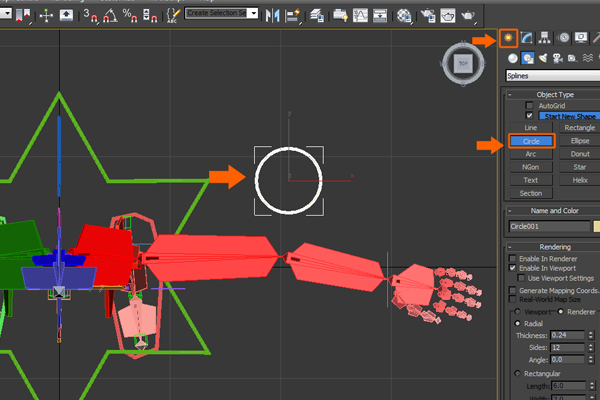Open the Rendered Frame Window

pos(448,16)
